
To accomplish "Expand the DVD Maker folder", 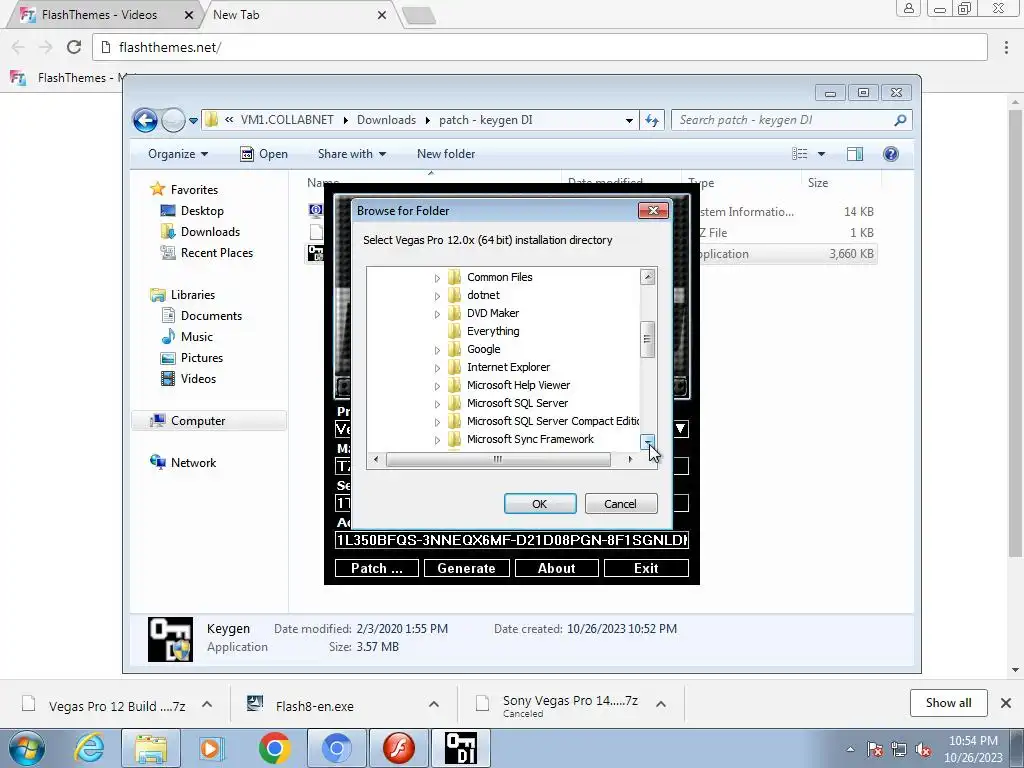I will point(437,314).
